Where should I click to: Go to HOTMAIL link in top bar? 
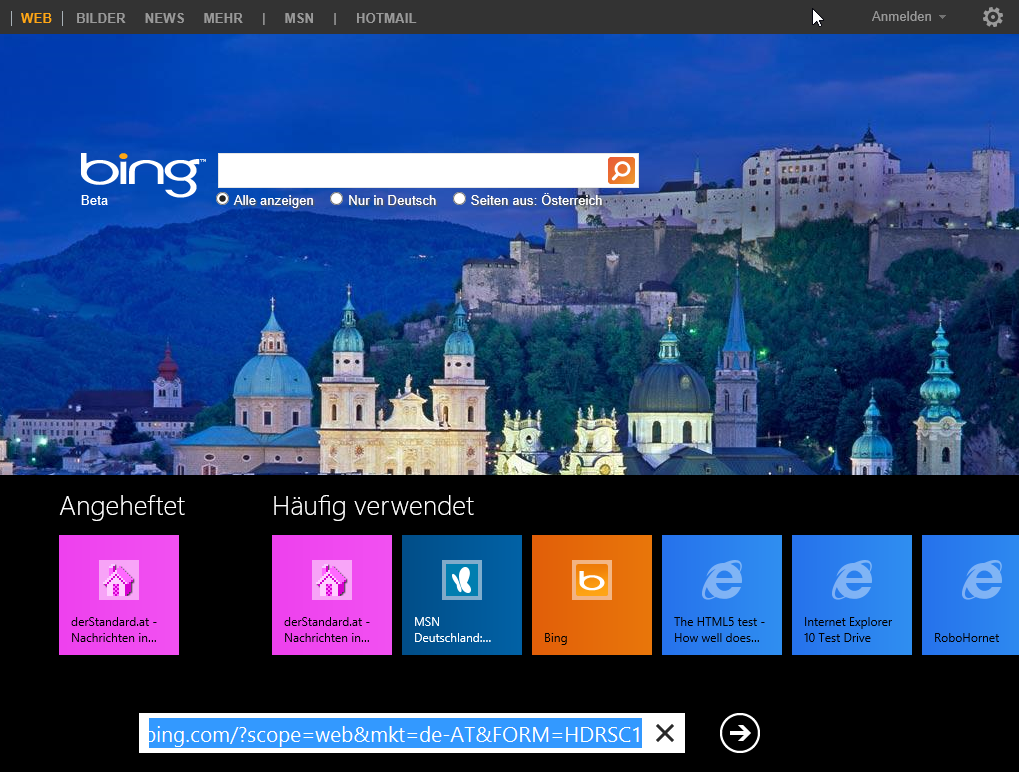pyautogui.click(x=386, y=18)
